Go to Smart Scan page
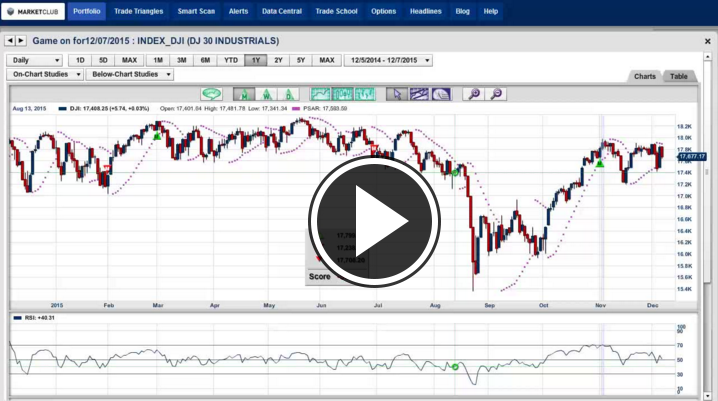Viewport: 718px width, 401px height. [x=195, y=11]
